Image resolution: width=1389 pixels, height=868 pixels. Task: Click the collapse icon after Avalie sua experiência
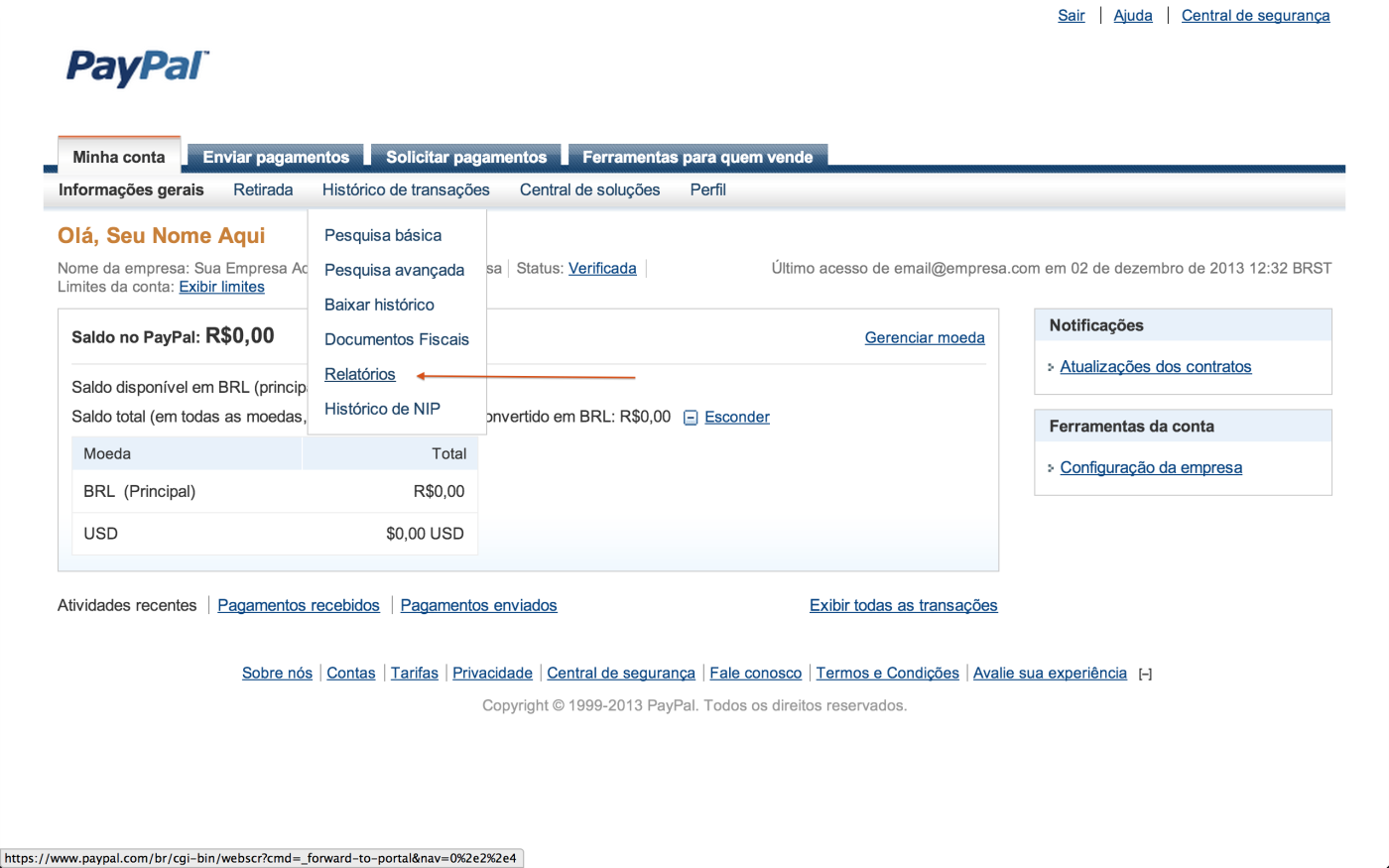[x=1145, y=675]
